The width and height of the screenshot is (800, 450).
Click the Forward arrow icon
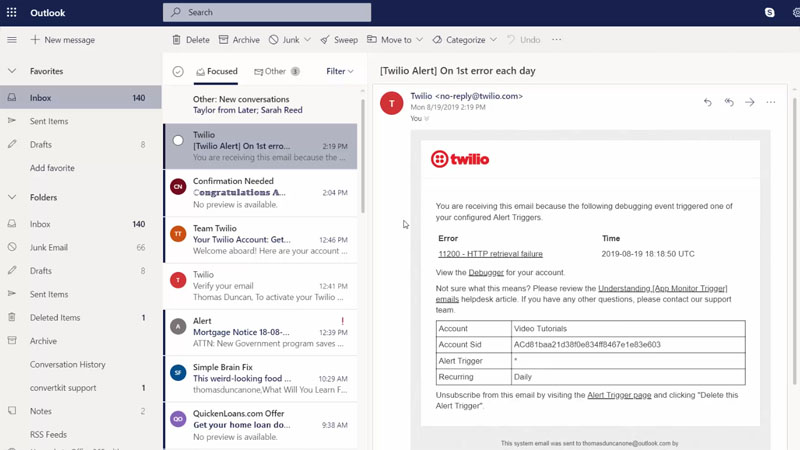coord(750,102)
